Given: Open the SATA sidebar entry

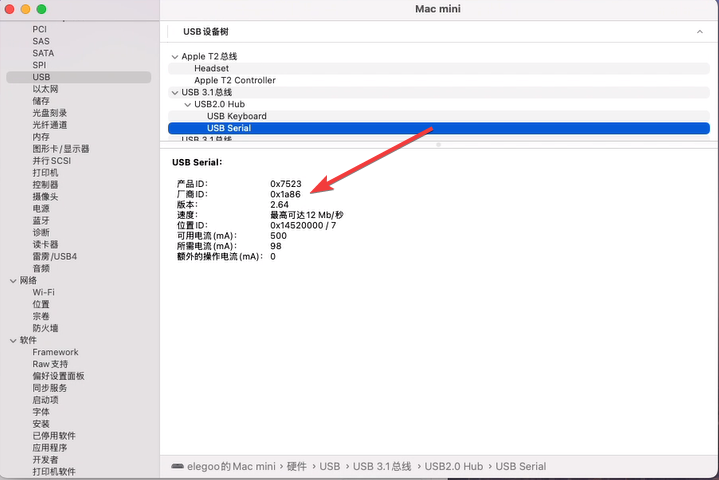Looking at the screenshot, I should (x=43, y=53).
